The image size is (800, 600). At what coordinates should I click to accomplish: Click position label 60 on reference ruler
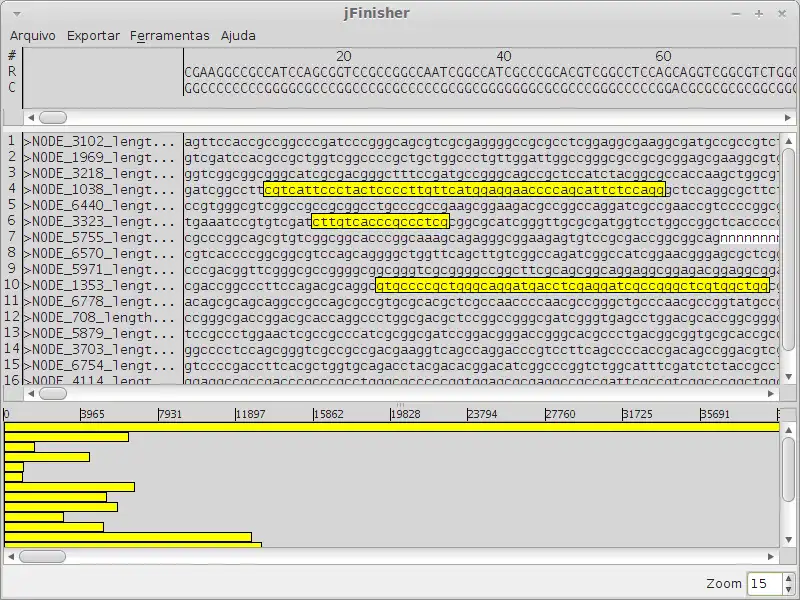click(663, 56)
